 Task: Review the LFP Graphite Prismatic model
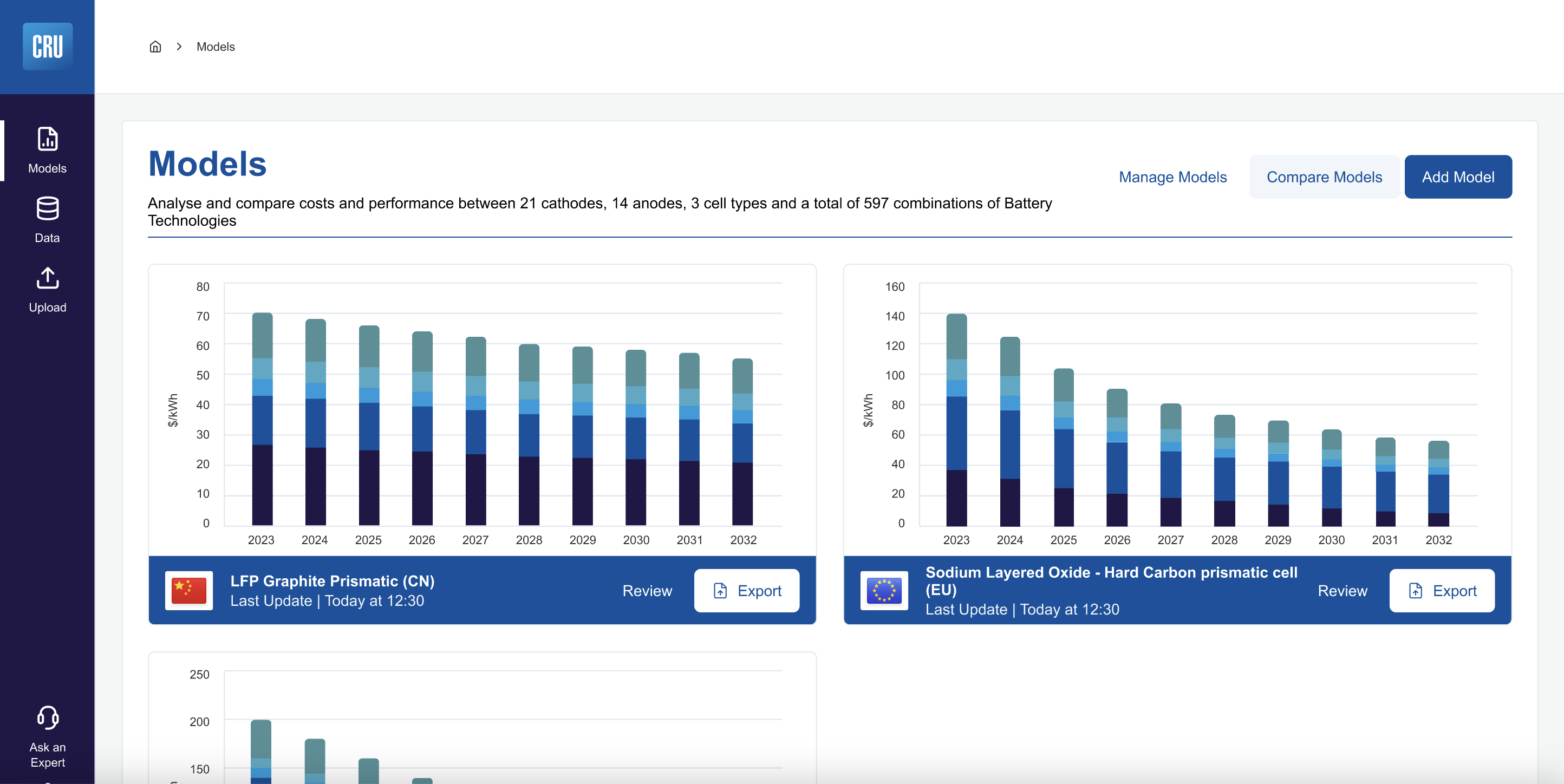point(647,590)
